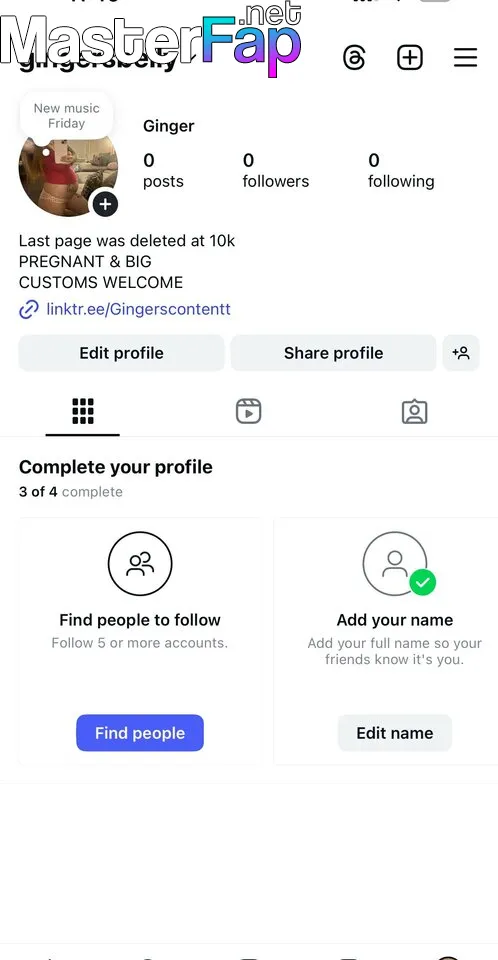The width and height of the screenshot is (498, 960).
Task: Click the Find people to follow circle icon
Action: pos(140,563)
